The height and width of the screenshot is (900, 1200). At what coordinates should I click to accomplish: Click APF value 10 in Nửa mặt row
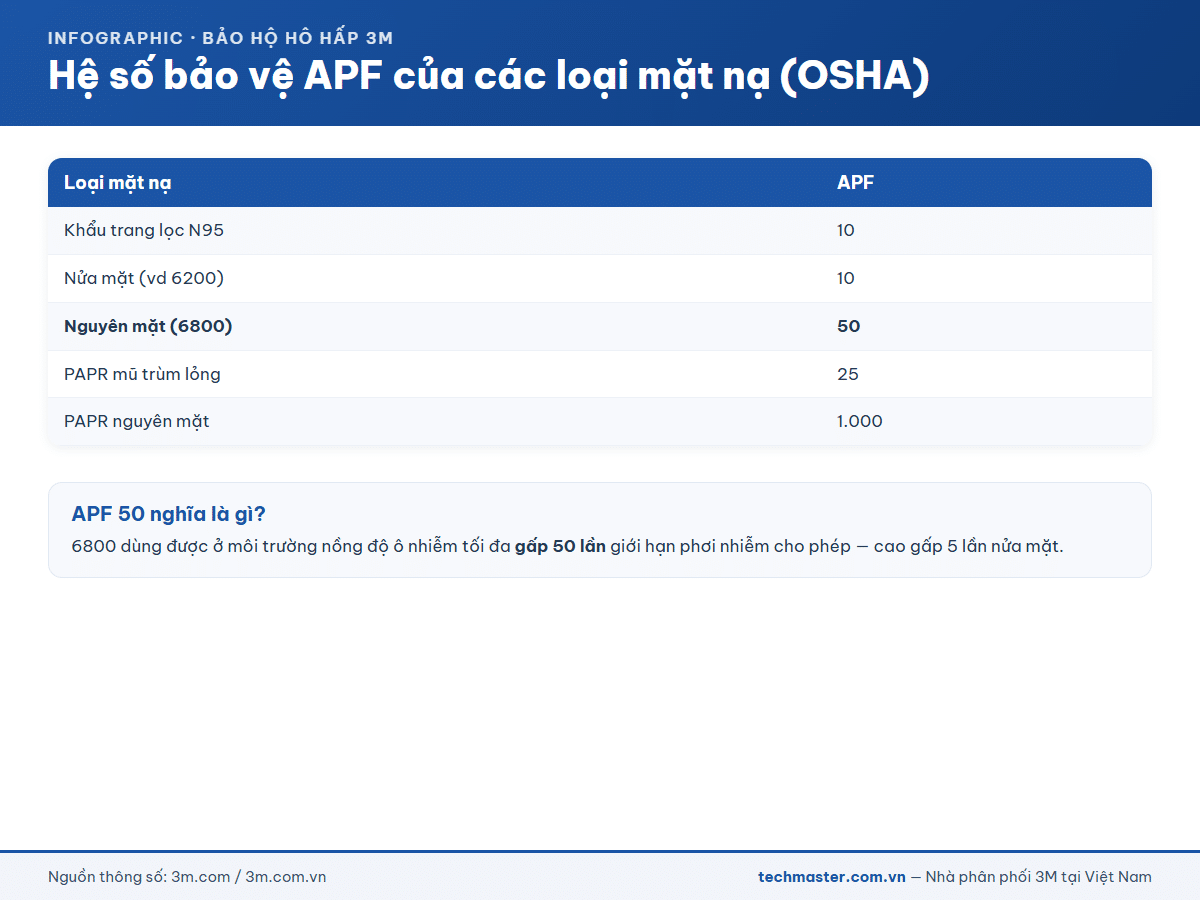pos(846,279)
